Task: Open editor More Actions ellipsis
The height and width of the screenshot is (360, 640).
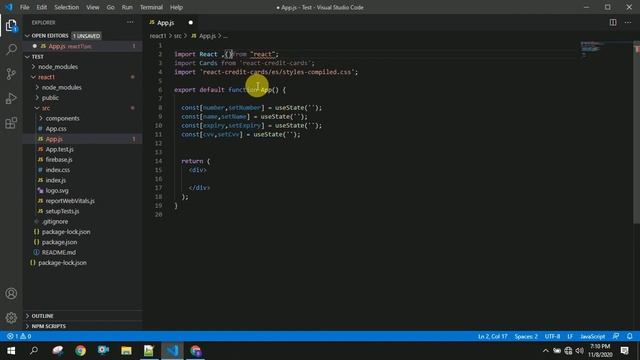Action: pos(628,22)
